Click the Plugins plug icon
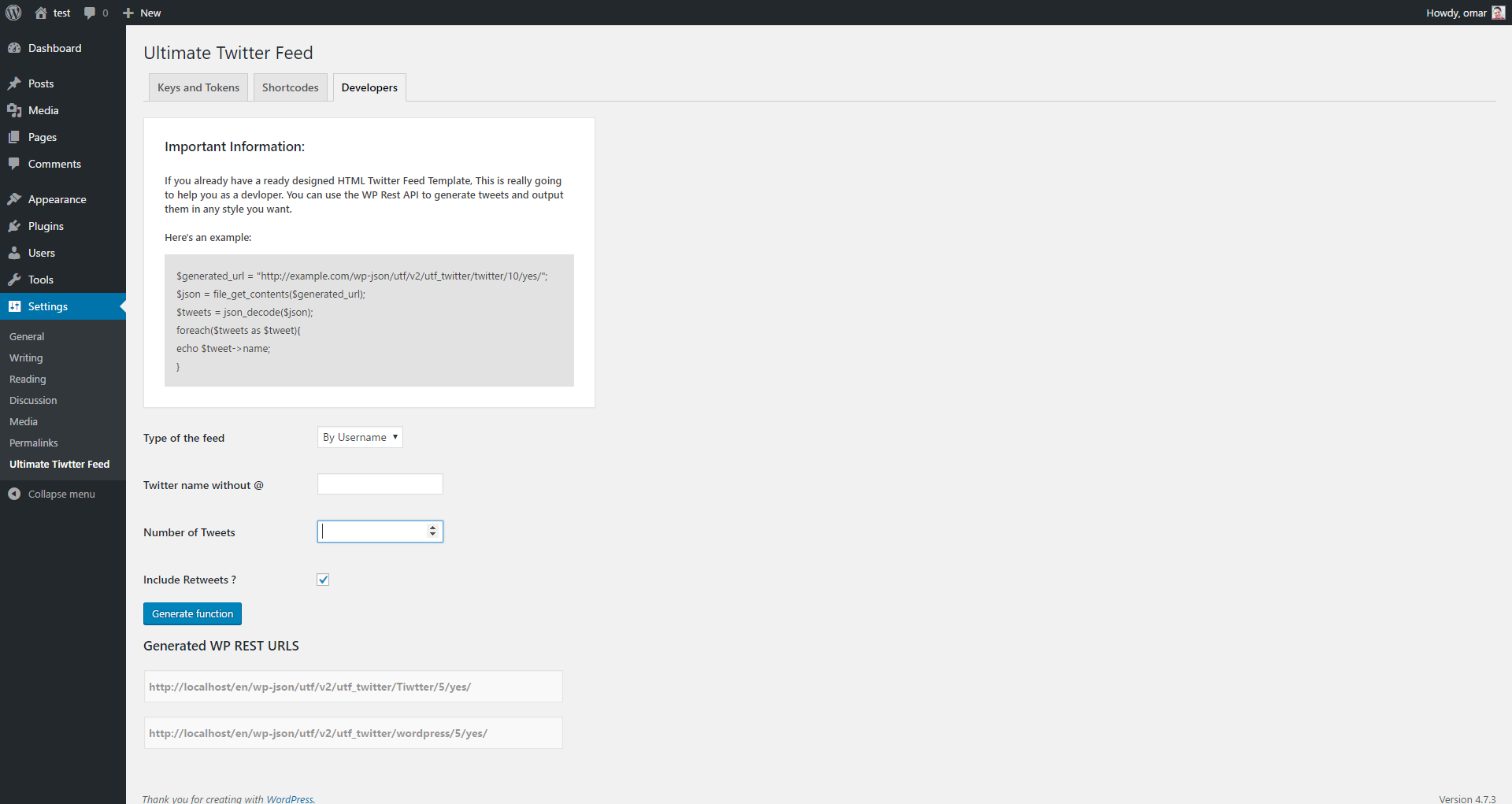Viewport: 1512px width, 804px height. 14,226
